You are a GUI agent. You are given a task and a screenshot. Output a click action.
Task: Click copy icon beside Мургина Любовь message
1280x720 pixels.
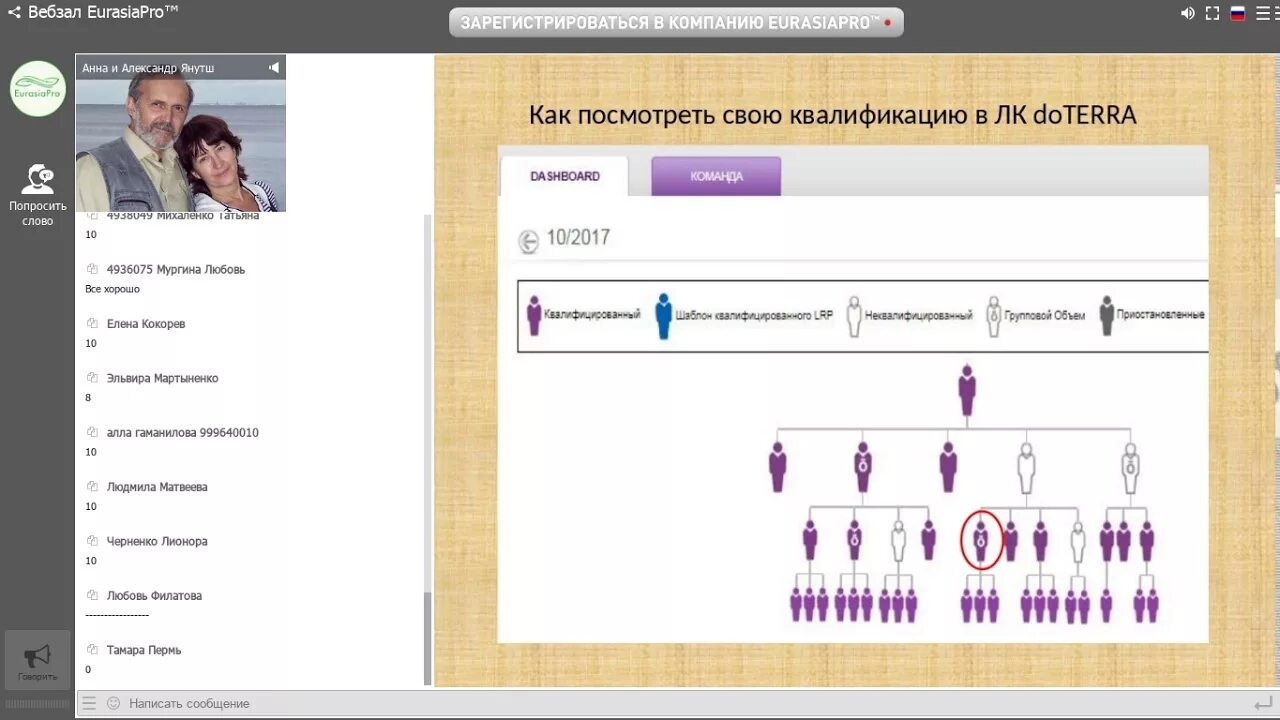click(93, 269)
